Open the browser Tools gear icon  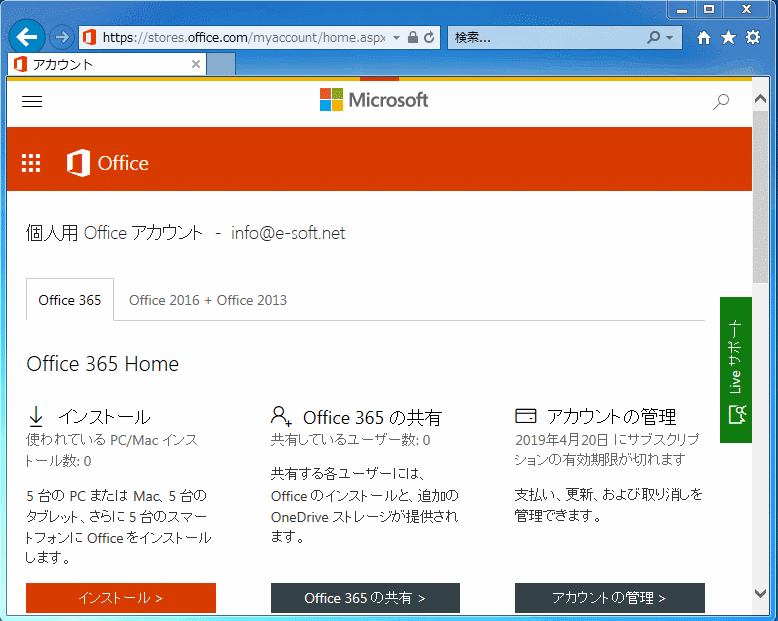click(753, 37)
